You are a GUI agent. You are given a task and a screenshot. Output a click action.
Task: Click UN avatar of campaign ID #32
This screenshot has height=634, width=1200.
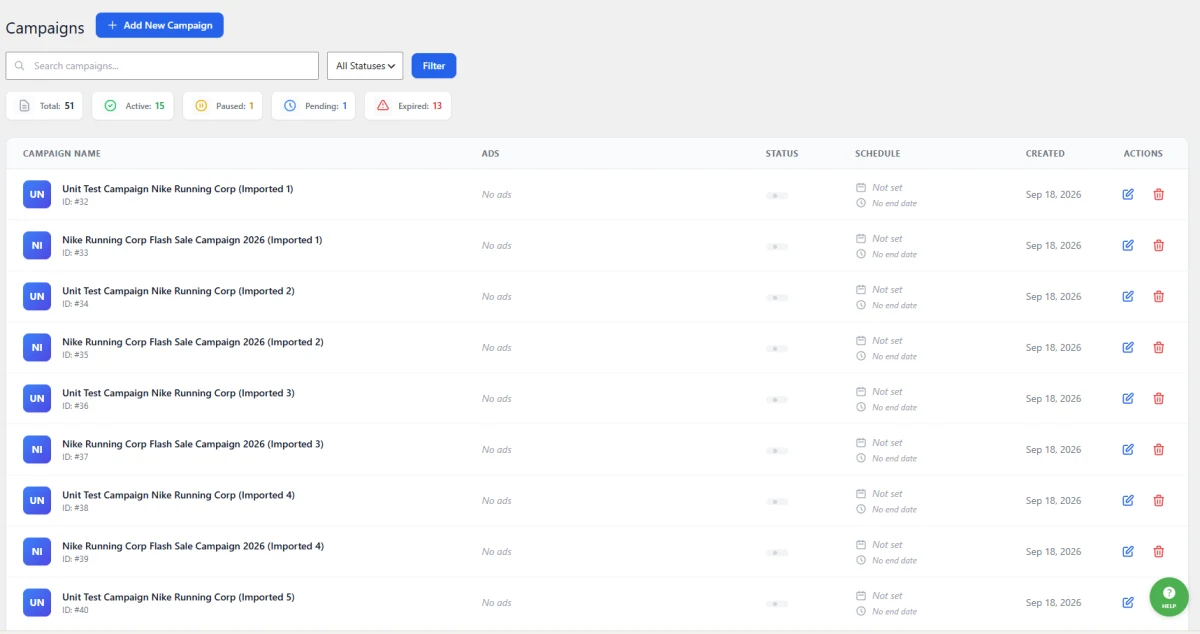(x=37, y=194)
